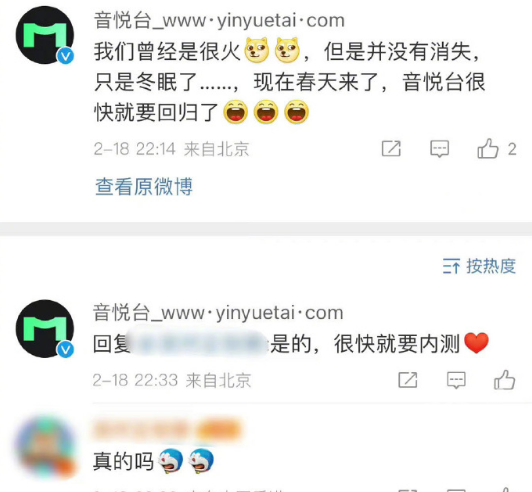Open the avatar beside the 22:33 reply
This screenshot has height=492, width=532.
pyautogui.click(x=45, y=328)
